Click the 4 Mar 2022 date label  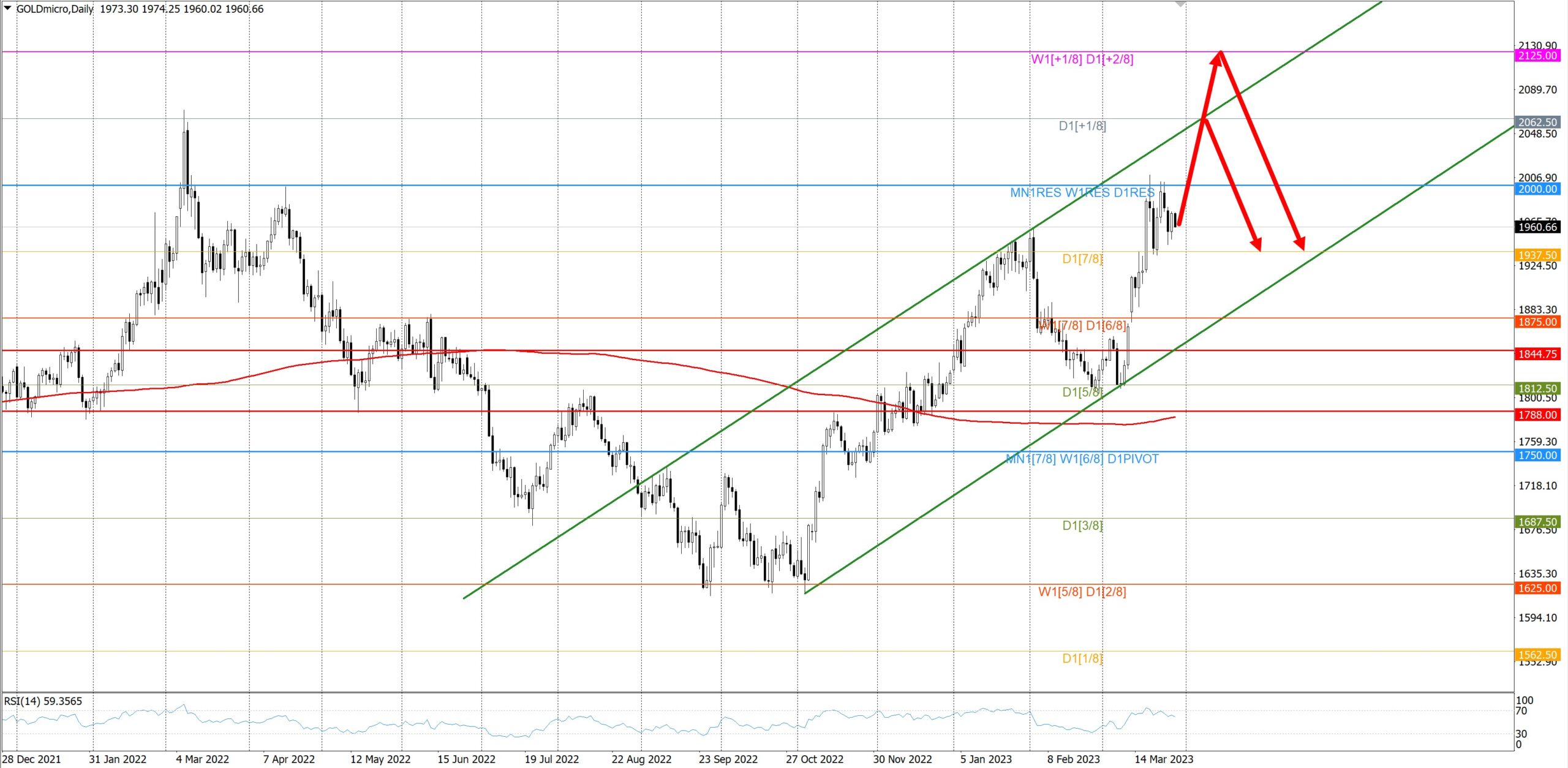202,759
